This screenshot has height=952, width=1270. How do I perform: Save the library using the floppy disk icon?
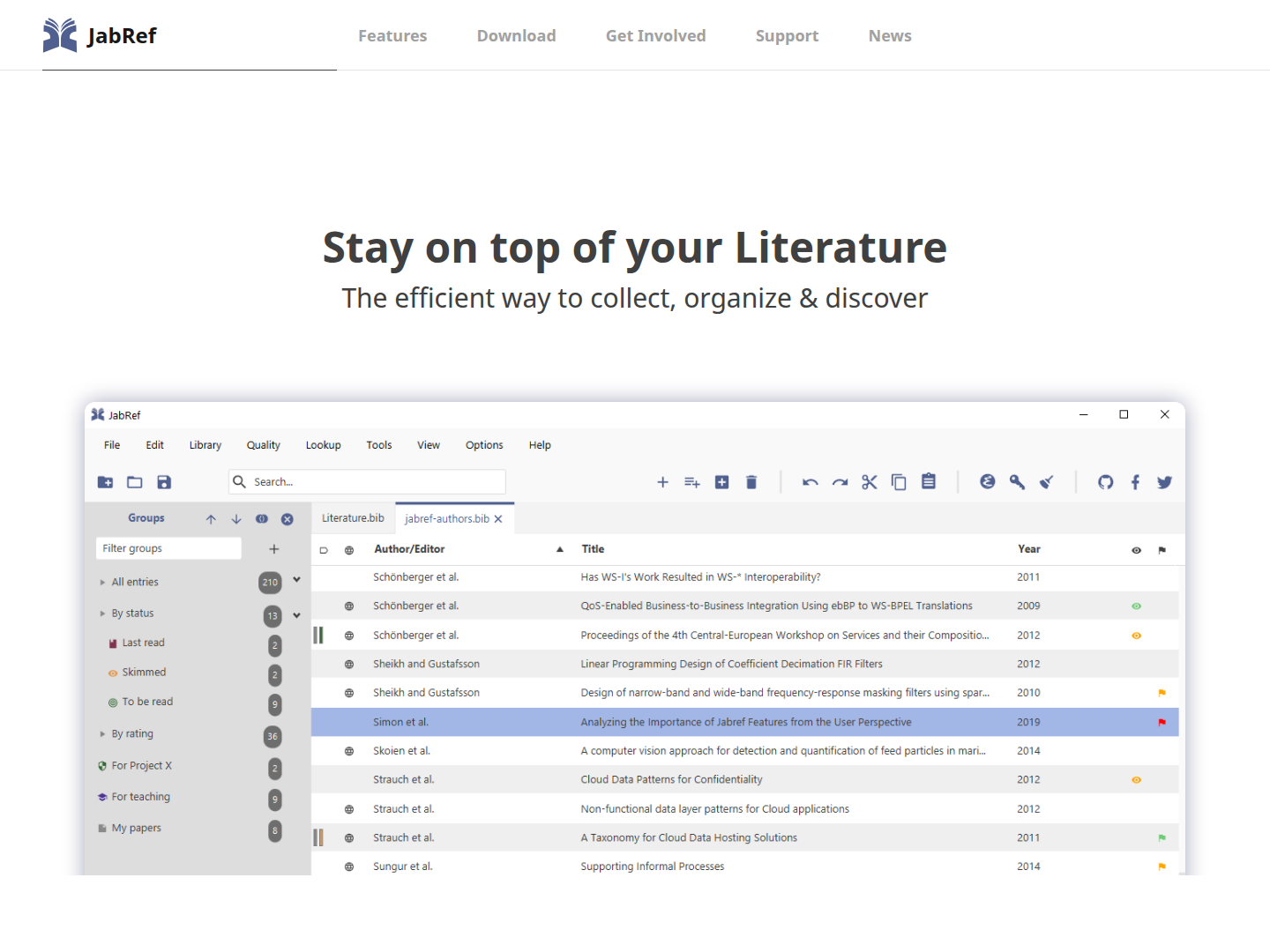pos(164,482)
